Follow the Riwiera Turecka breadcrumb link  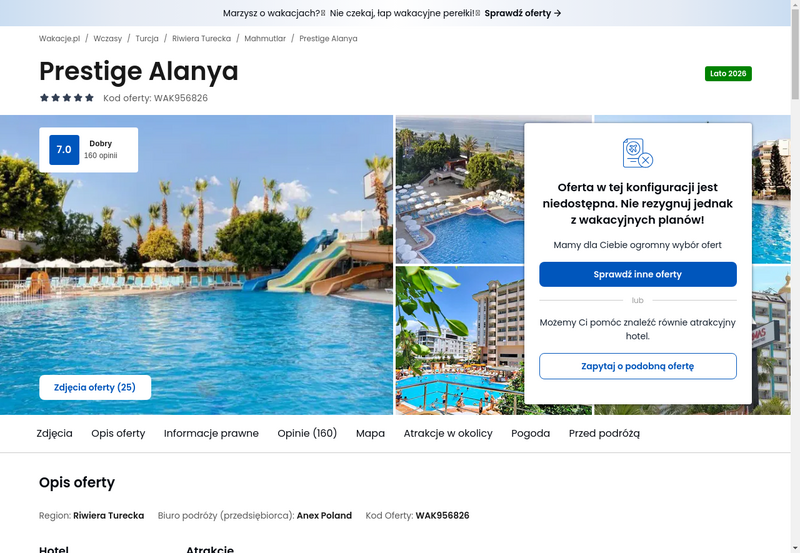tap(202, 38)
